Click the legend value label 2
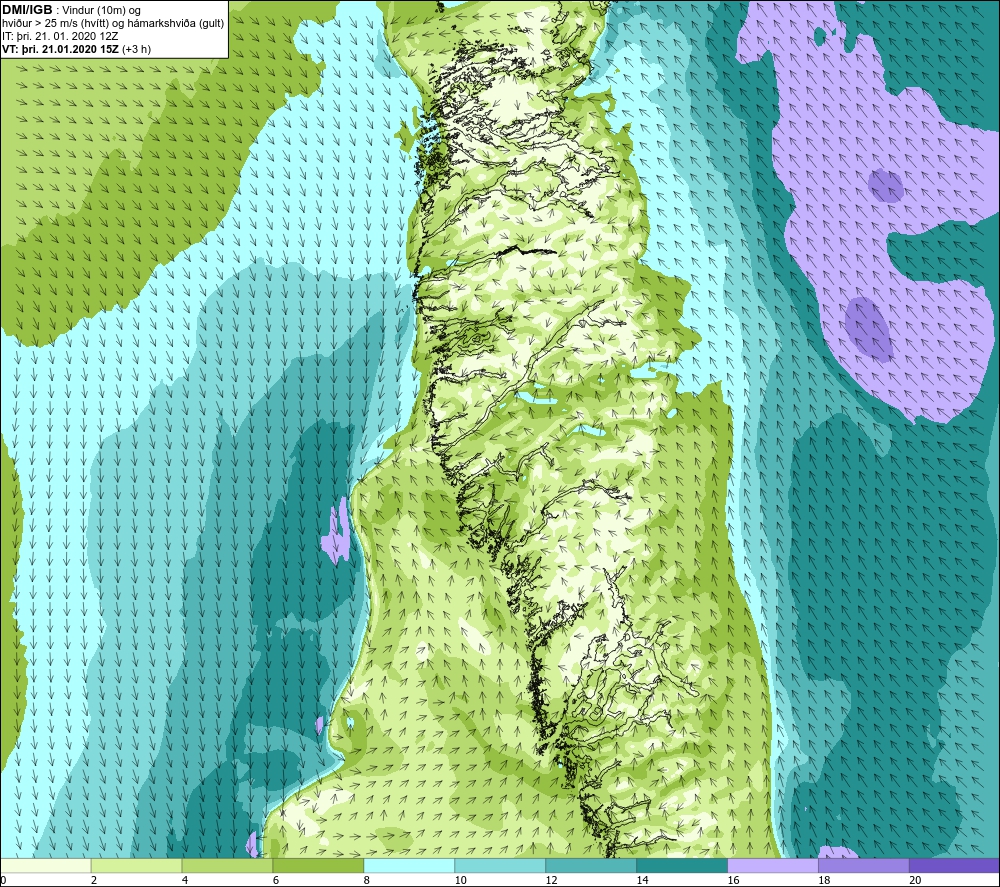This screenshot has width=1000, height=887. 94,880
